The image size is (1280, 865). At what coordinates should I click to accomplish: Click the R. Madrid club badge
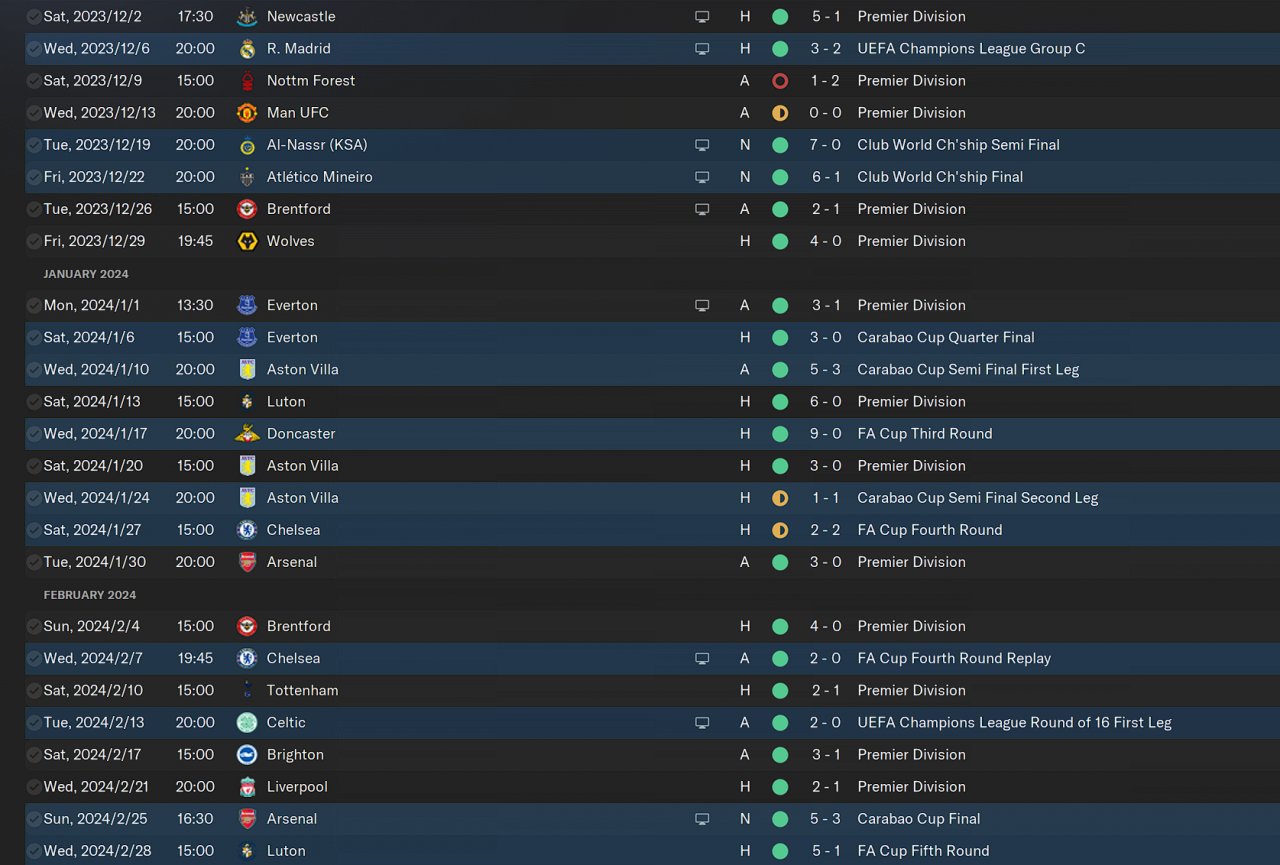click(x=247, y=49)
